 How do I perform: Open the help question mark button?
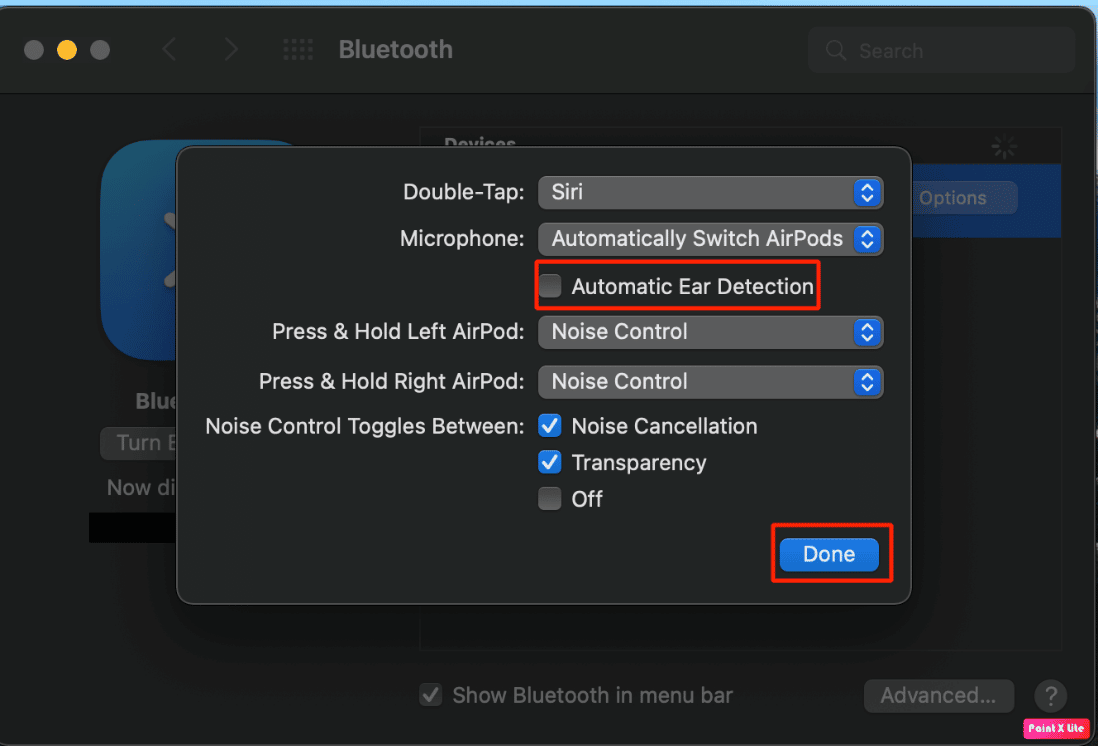[x=1050, y=696]
